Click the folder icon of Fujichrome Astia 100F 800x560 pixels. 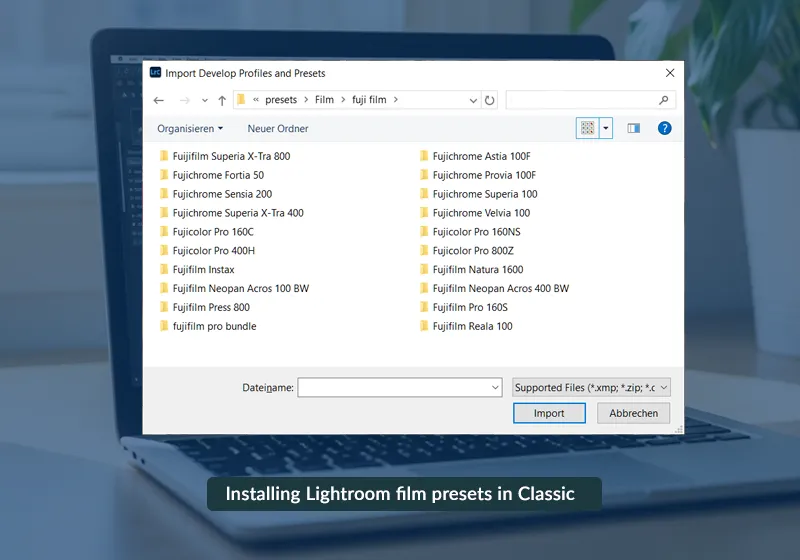tap(424, 156)
